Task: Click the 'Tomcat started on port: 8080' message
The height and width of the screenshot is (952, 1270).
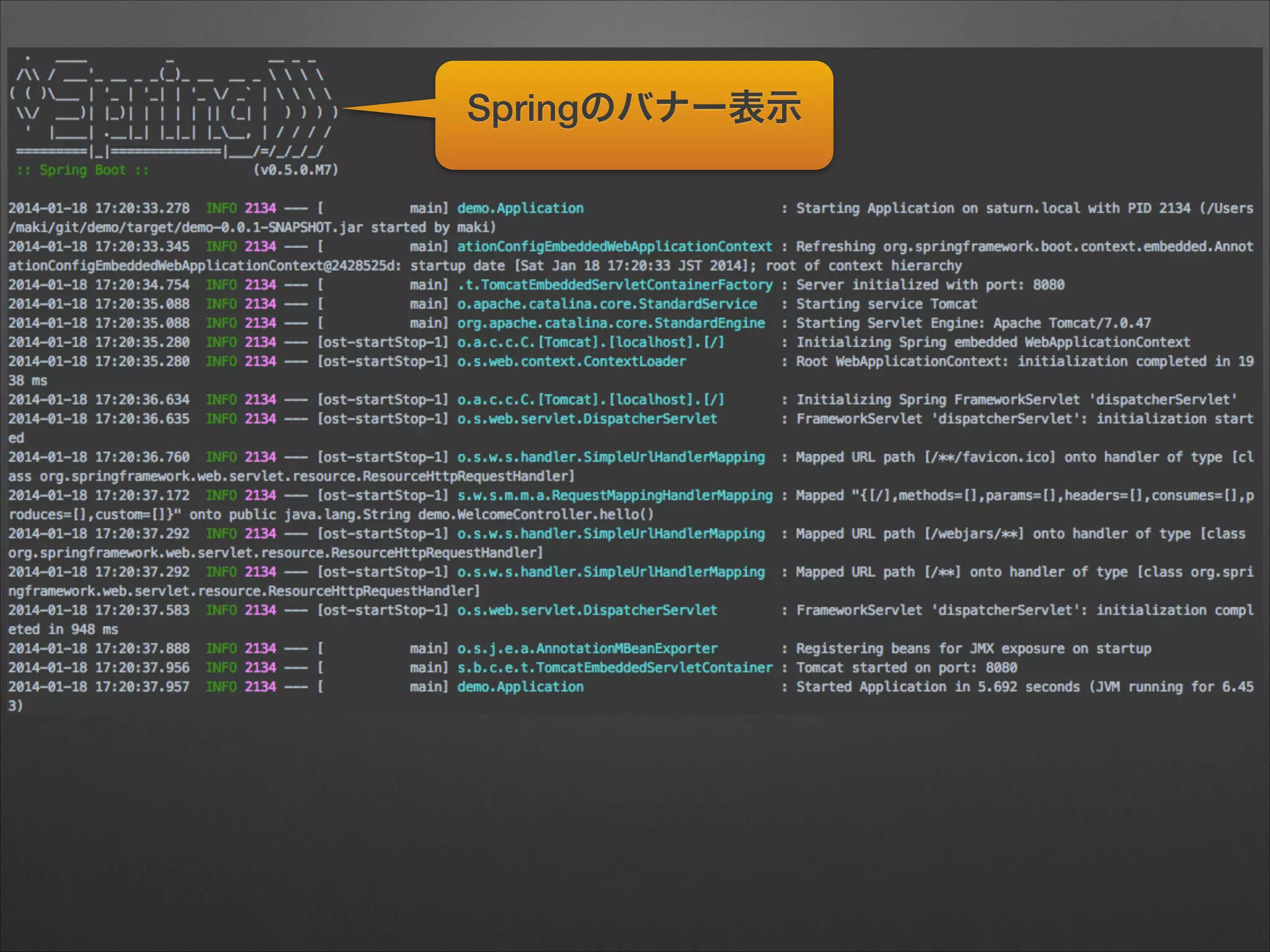Action: click(907, 668)
